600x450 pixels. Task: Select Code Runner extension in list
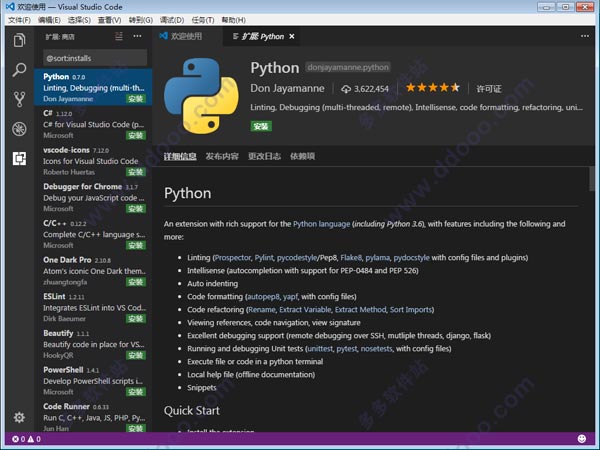point(93,416)
